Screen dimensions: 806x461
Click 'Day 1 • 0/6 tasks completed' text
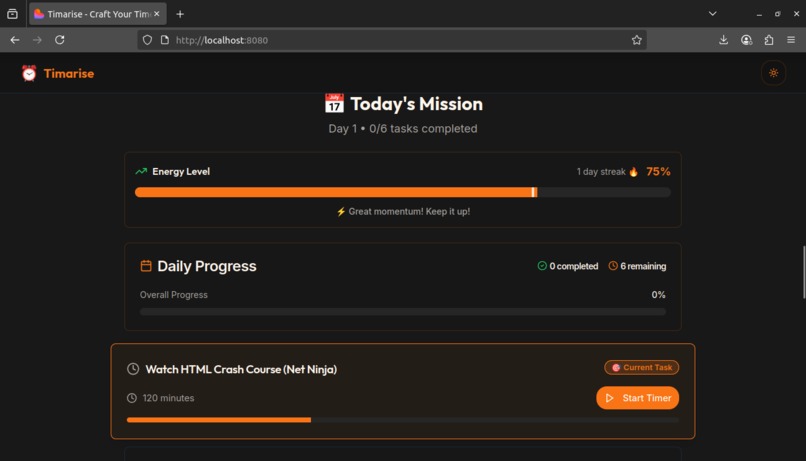pyautogui.click(x=402, y=128)
